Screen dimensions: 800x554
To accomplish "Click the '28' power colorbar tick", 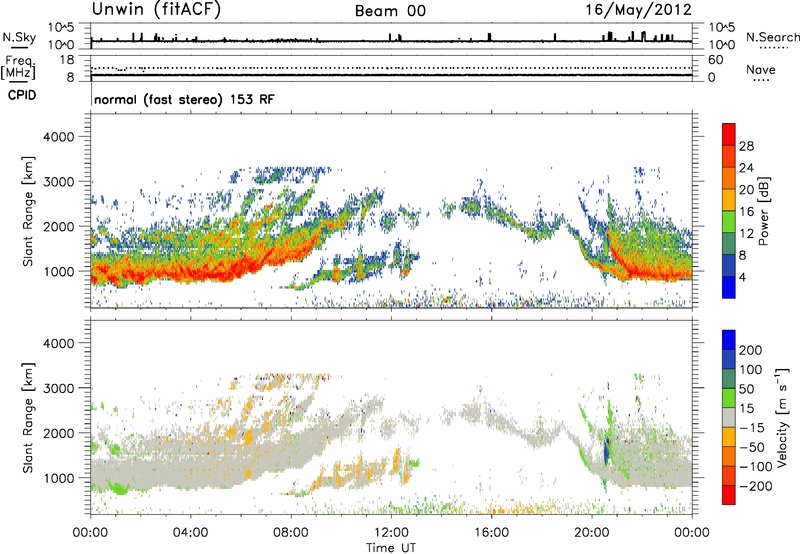I will [x=746, y=146].
